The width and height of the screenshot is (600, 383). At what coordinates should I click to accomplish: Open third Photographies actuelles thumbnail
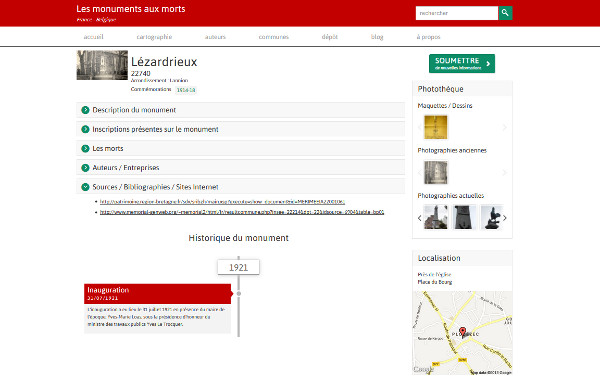click(x=491, y=217)
